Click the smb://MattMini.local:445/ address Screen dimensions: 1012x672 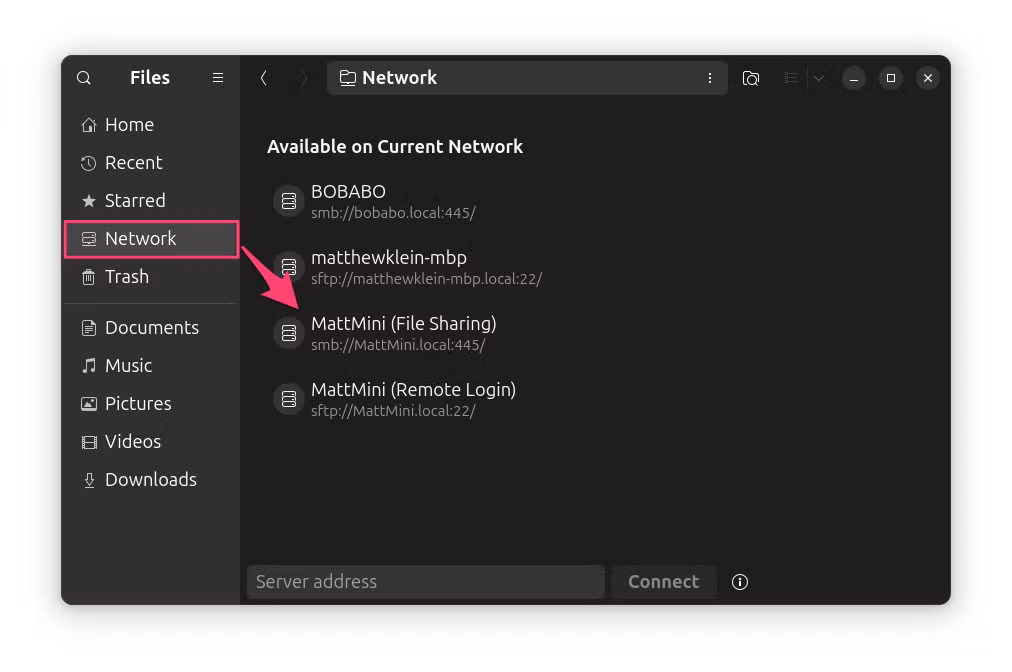click(x=398, y=345)
